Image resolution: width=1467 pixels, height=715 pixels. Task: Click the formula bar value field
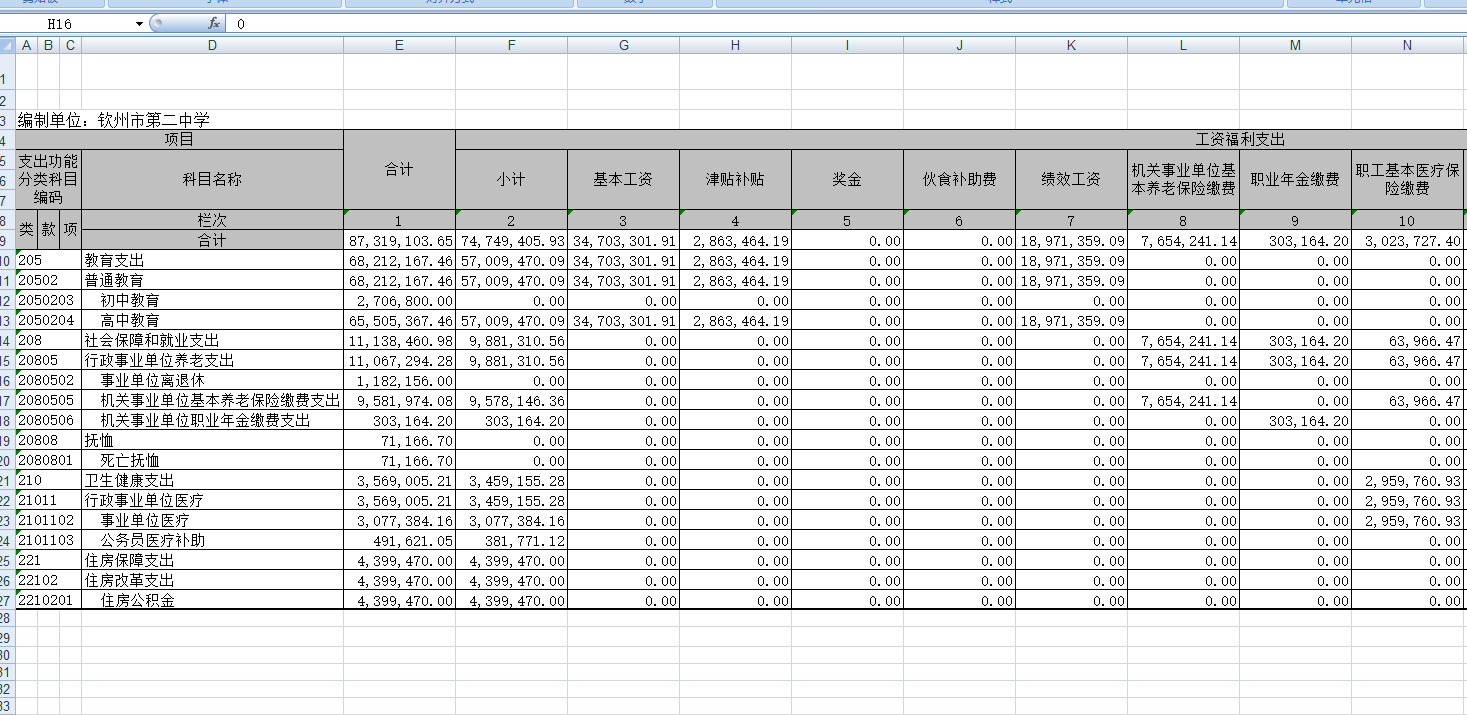(x=800, y=23)
